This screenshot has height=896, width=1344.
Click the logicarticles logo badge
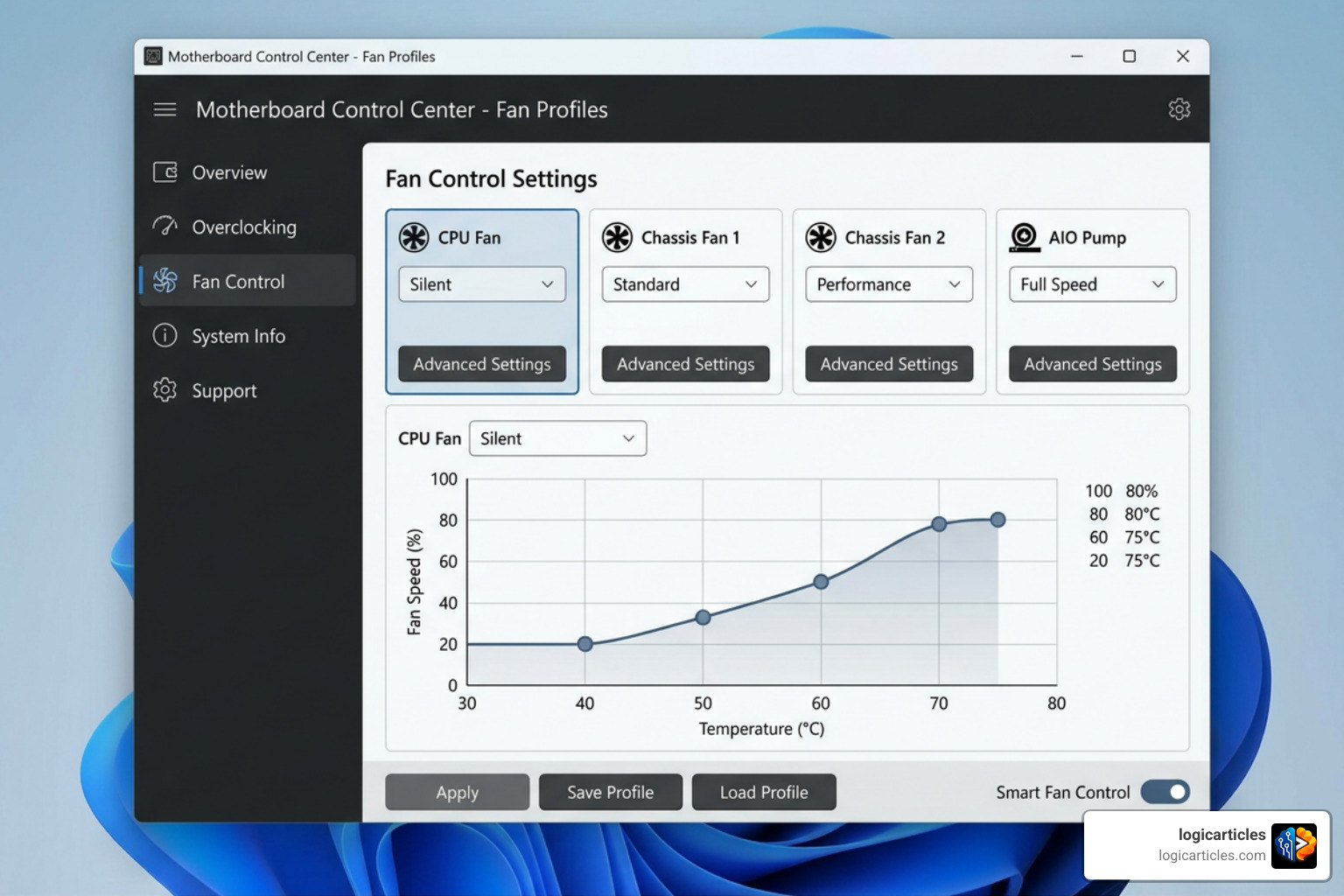1294,845
